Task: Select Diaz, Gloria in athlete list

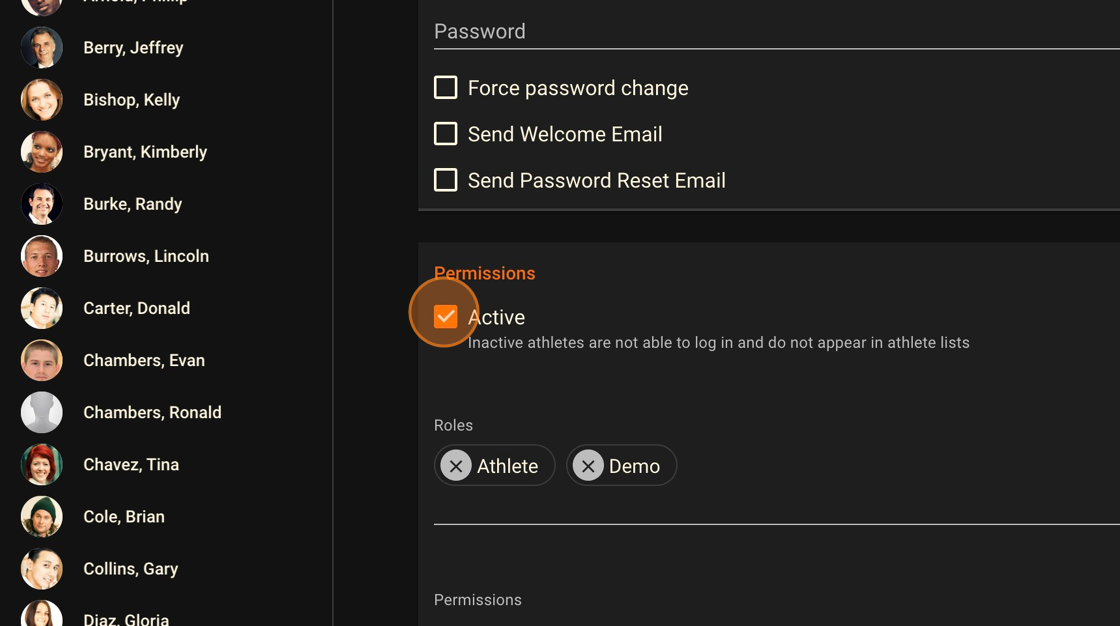Action: pyautogui.click(x=126, y=618)
